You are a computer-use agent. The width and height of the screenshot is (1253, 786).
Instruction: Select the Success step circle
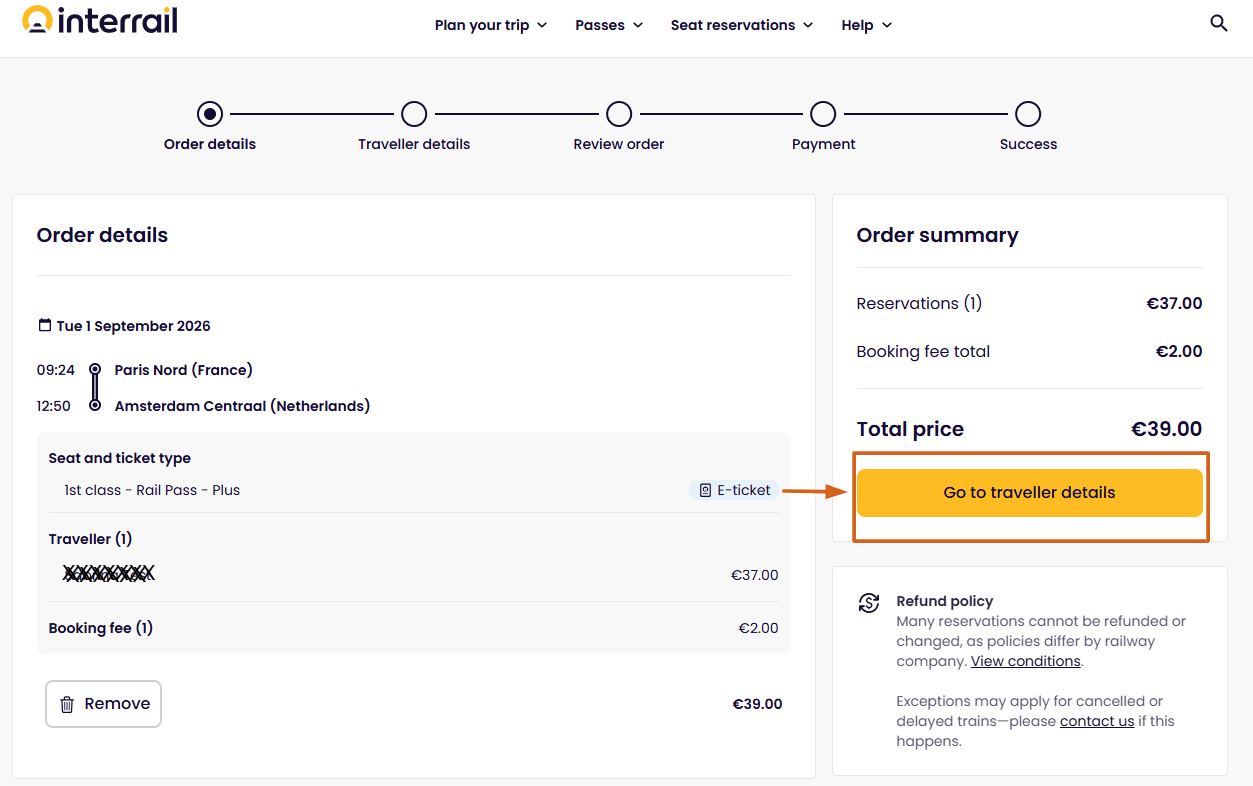(x=1028, y=114)
